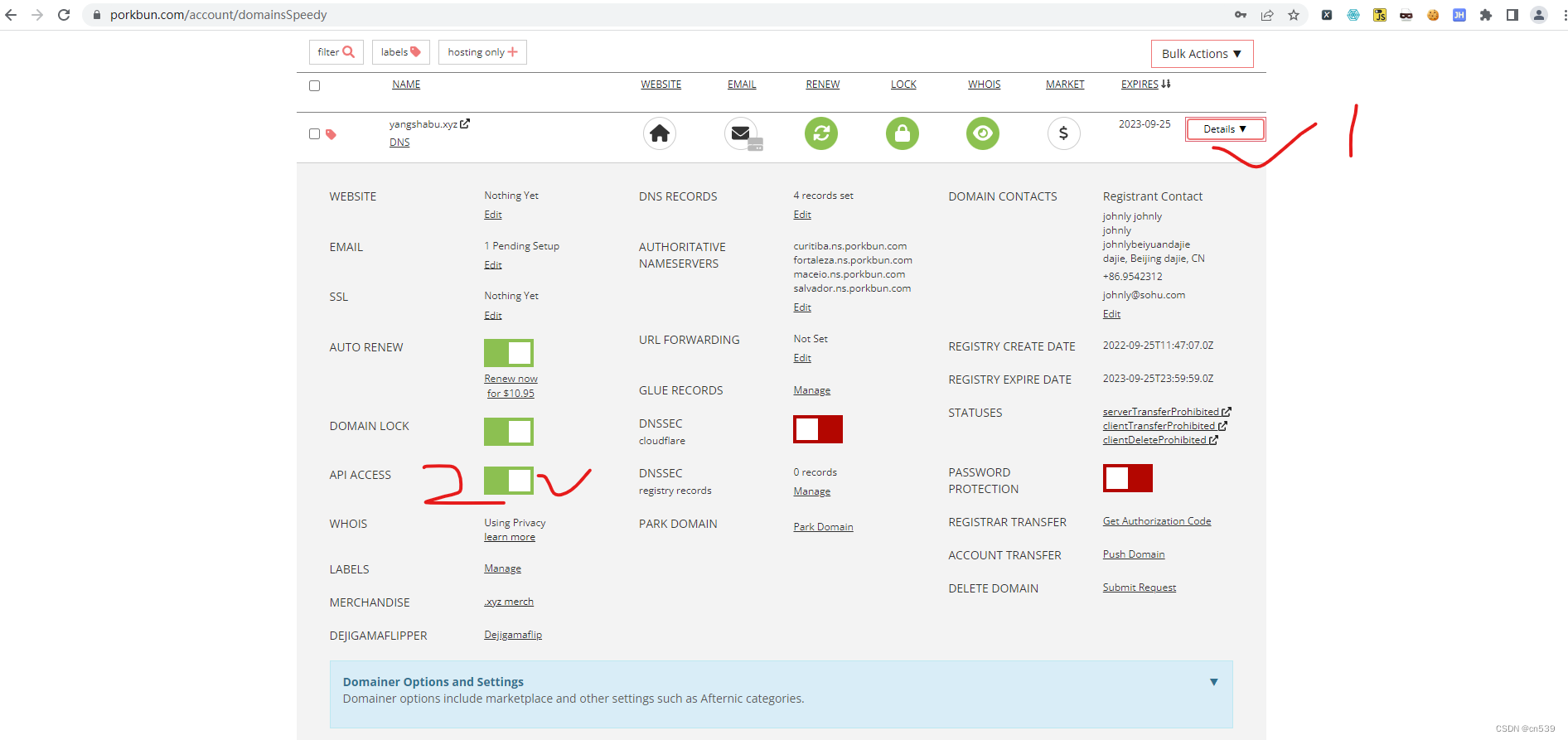Bookmark this page with the star icon
This screenshot has height=740, width=1568.
click(x=1294, y=15)
